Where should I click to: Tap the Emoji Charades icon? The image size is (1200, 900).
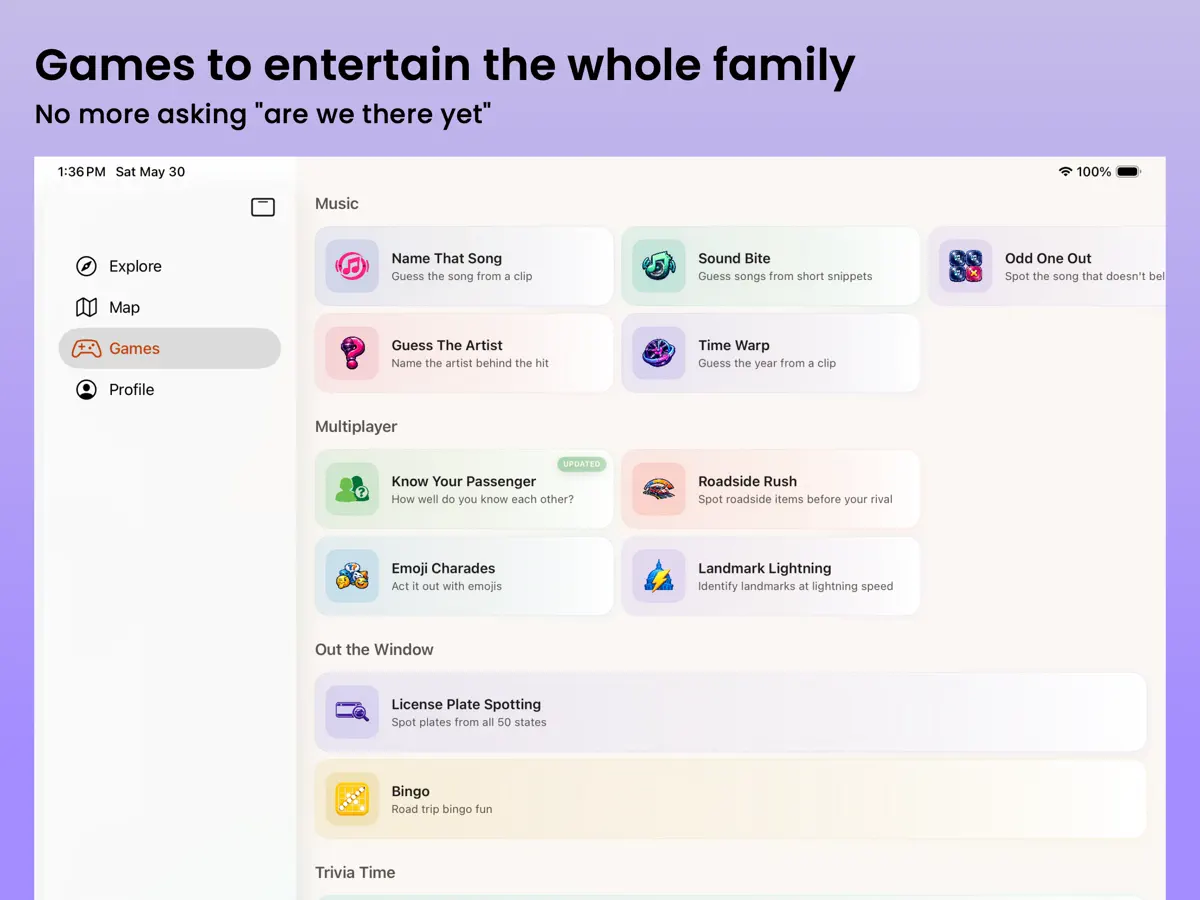pyautogui.click(x=352, y=576)
